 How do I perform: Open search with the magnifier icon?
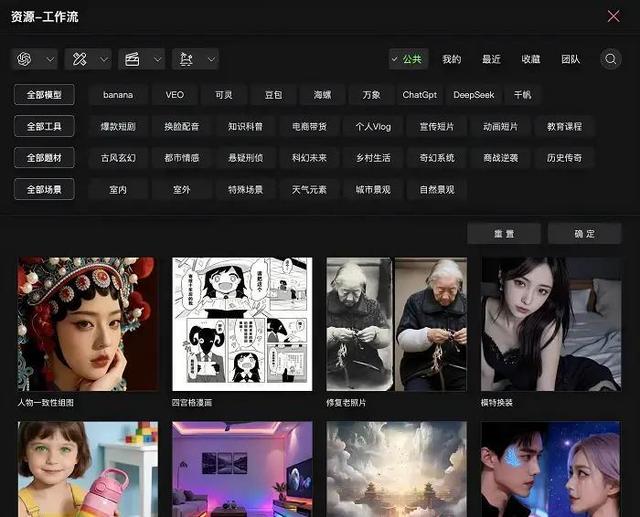(x=611, y=60)
